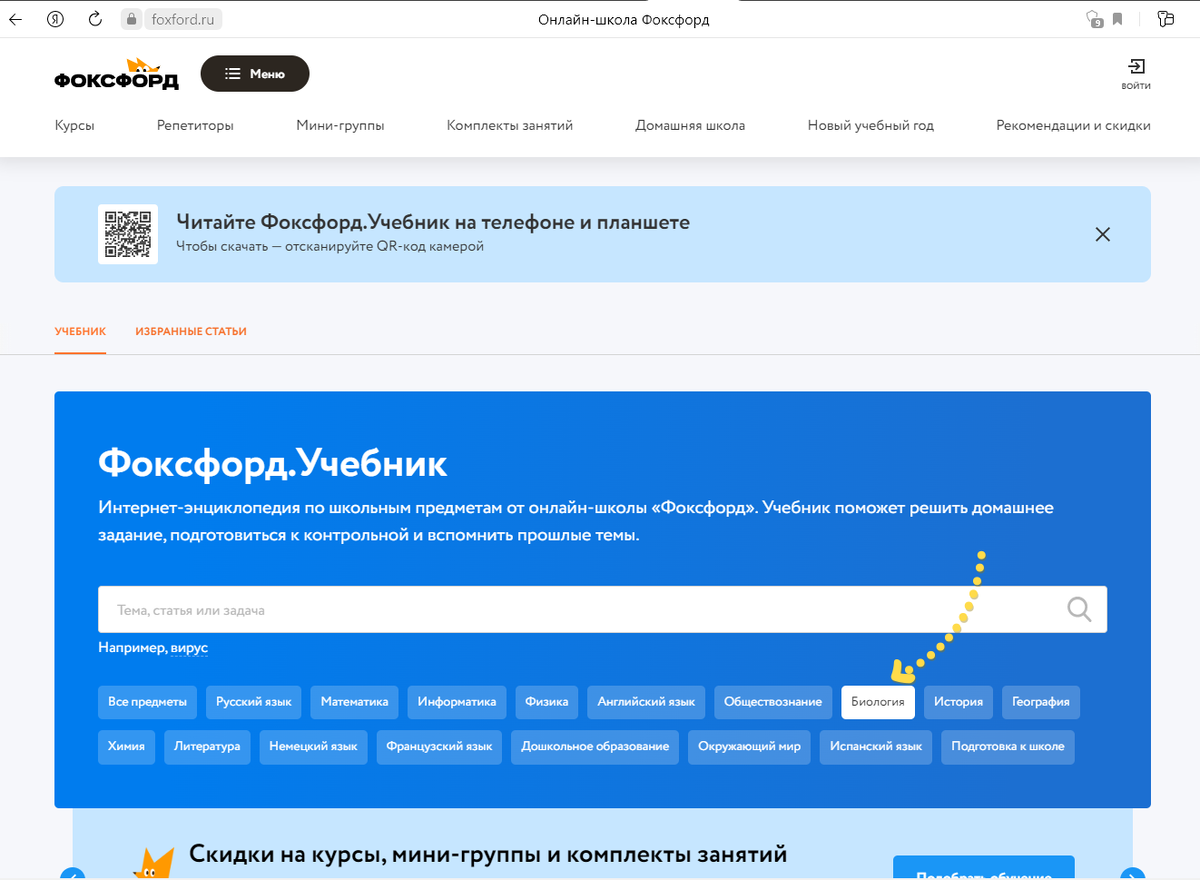Click the magnifier search icon

click(1079, 609)
